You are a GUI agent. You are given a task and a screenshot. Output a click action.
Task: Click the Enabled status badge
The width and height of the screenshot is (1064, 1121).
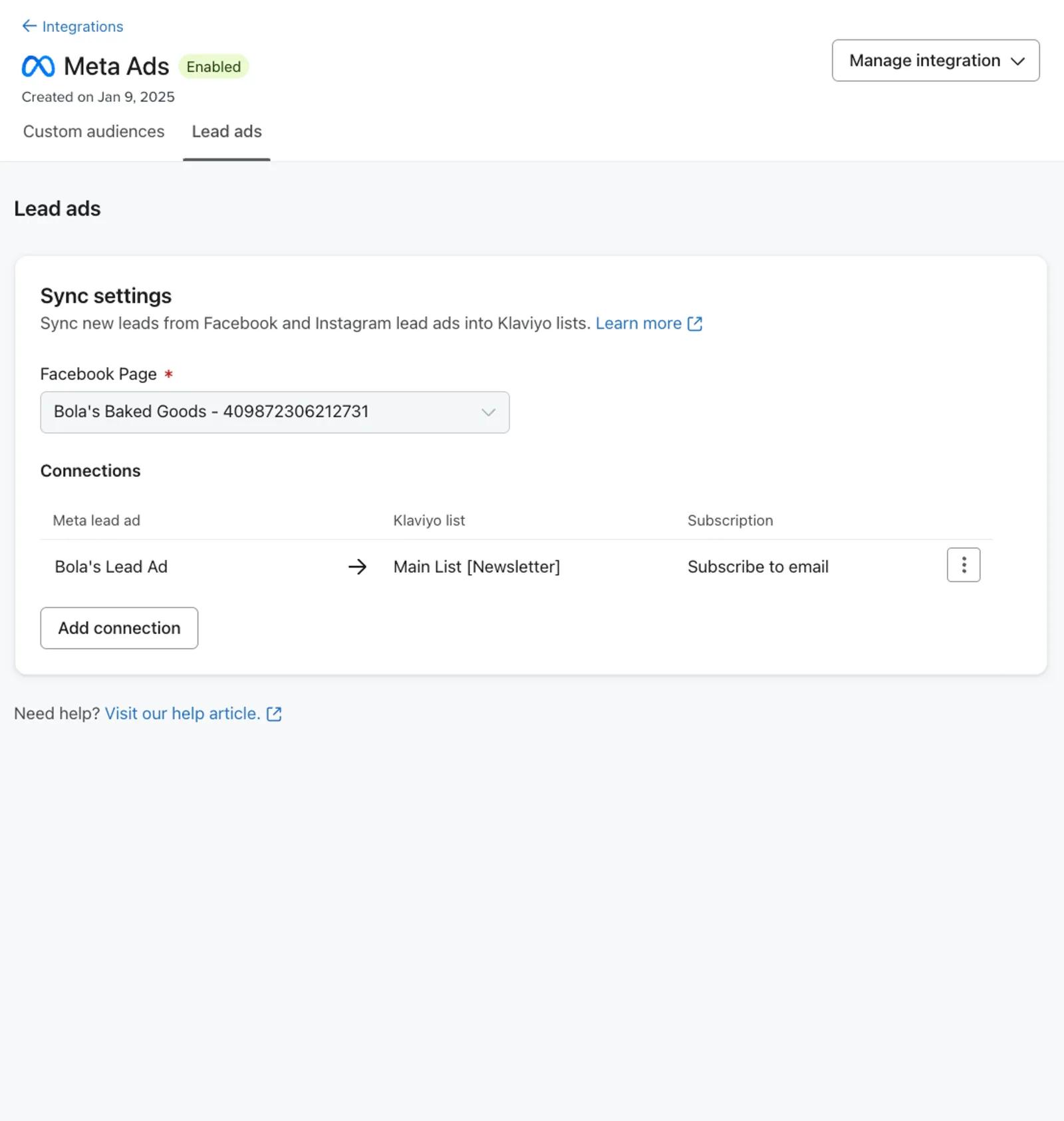pos(213,67)
